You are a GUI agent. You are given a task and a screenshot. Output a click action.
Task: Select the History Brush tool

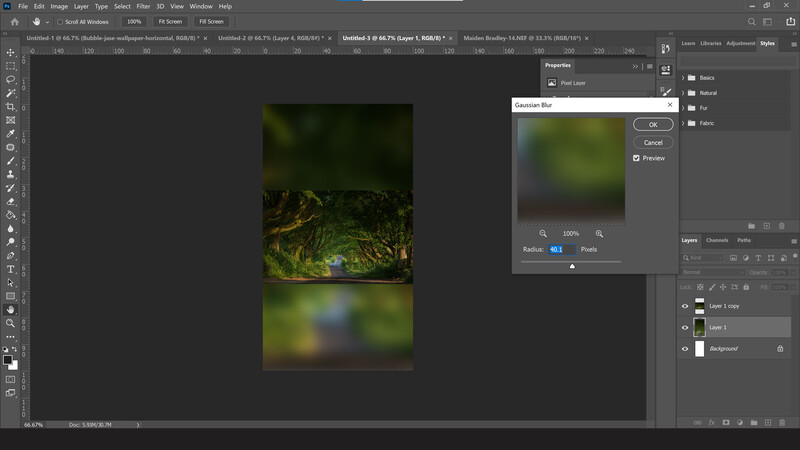[10, 188]
